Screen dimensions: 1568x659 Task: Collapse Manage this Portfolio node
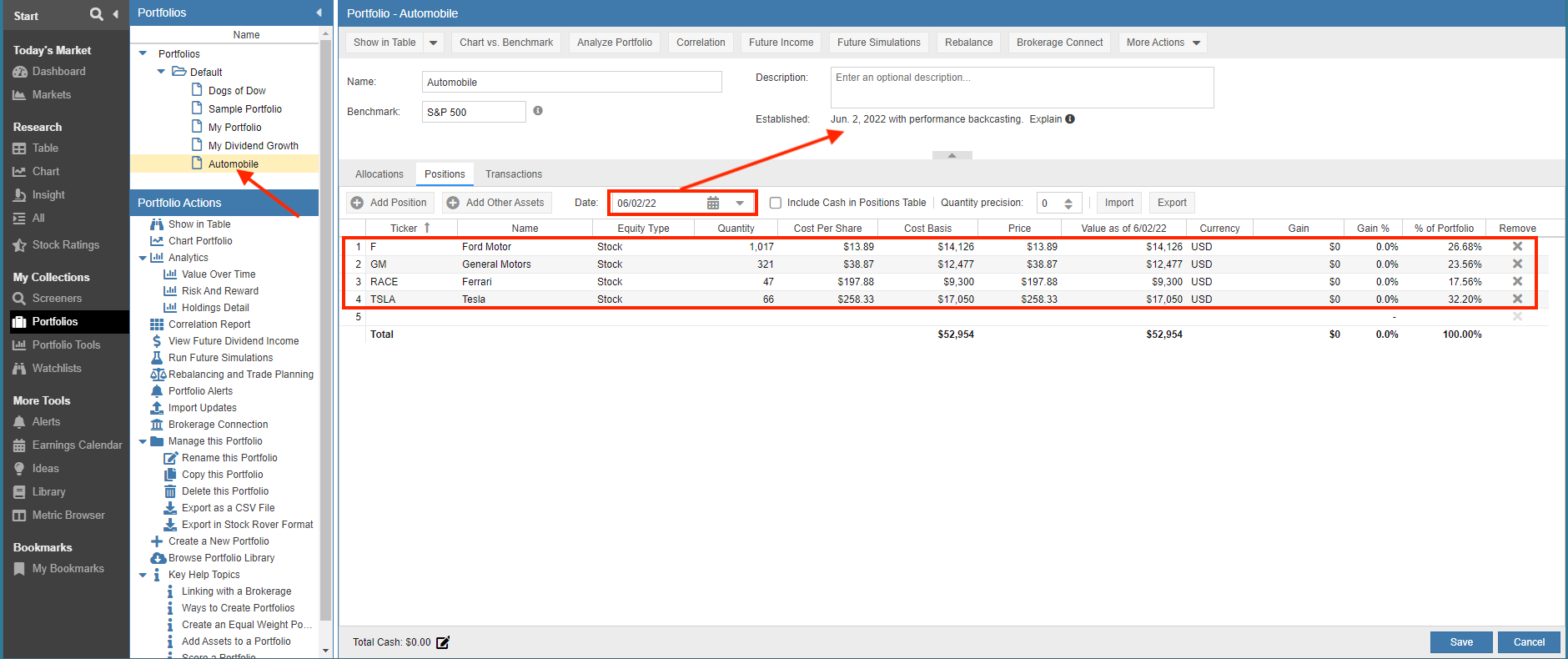pos(143,441)
